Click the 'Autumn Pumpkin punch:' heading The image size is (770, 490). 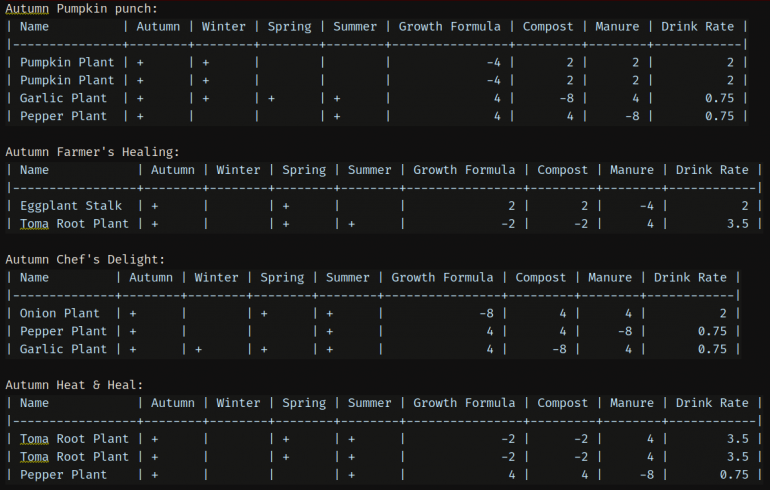coord(82,9)
